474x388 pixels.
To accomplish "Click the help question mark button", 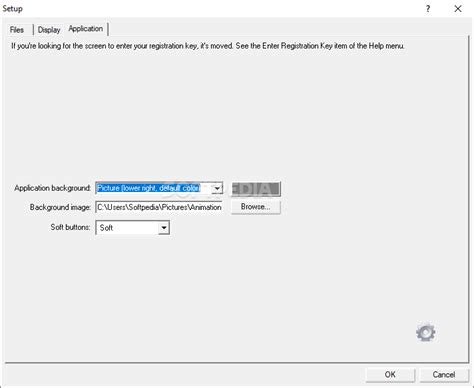I will click(428, 9).
